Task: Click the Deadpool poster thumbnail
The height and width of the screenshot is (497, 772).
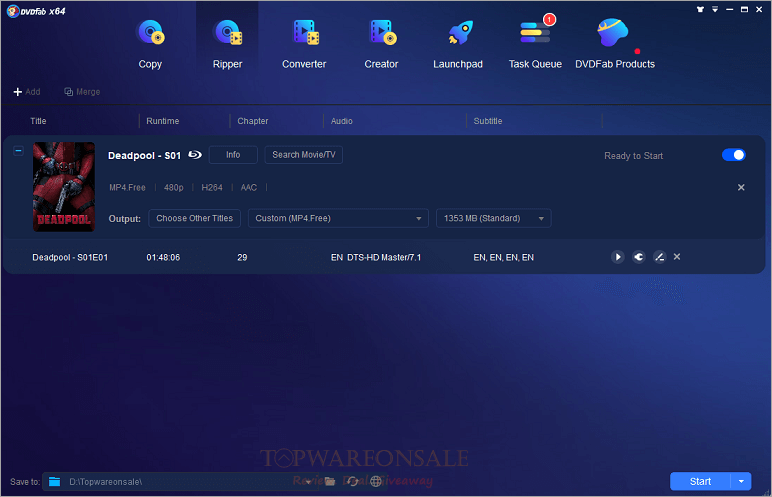Action: [64, 187]
